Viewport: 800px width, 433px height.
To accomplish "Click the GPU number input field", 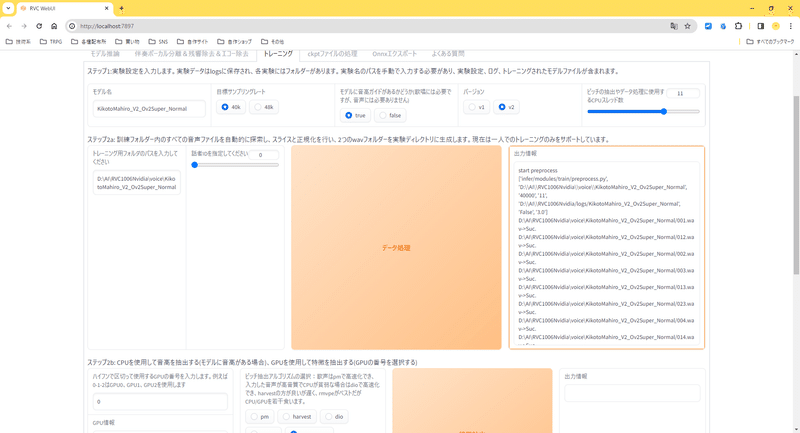I will pos(160,401).
